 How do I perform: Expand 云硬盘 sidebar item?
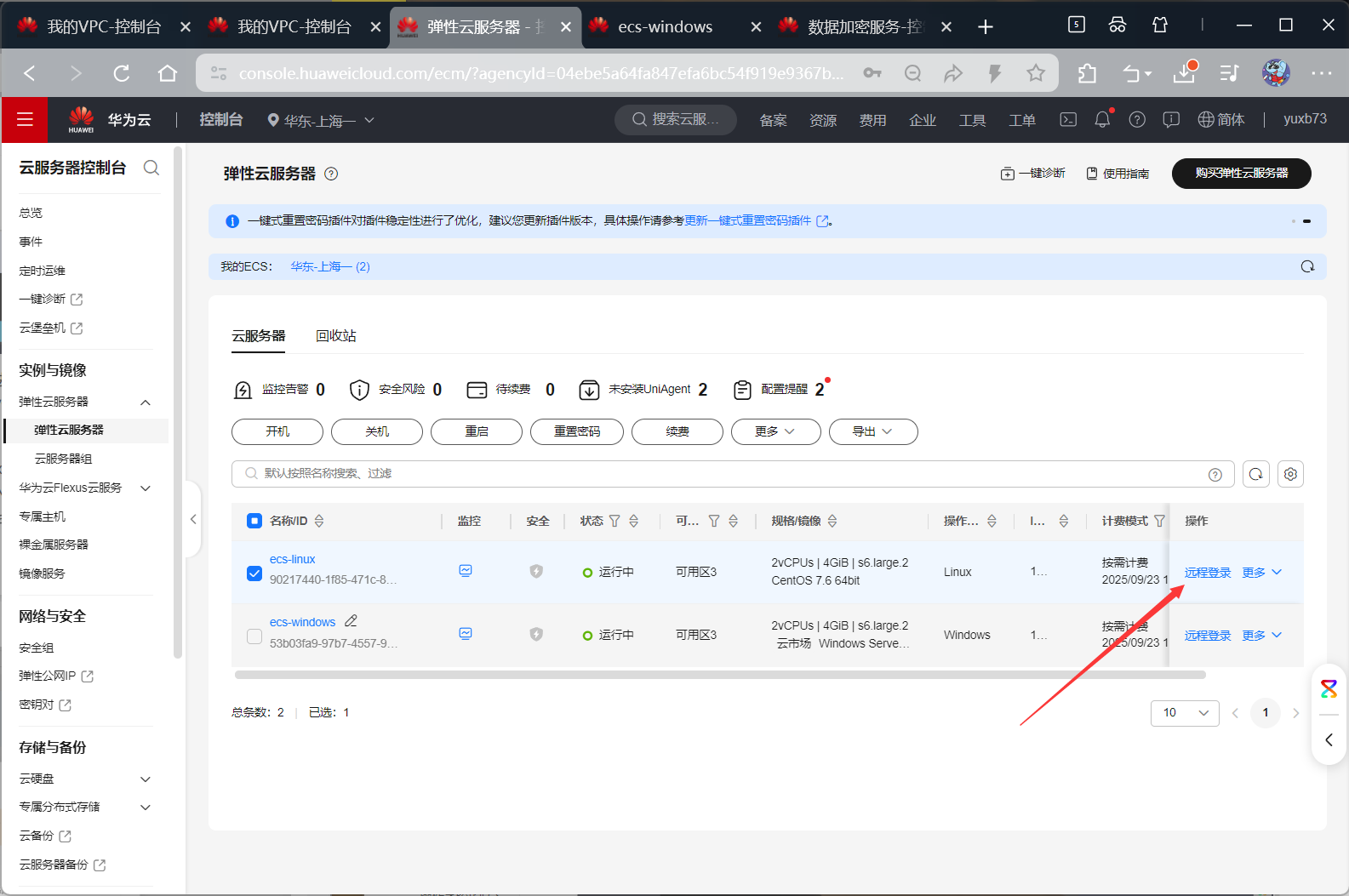point(146,779)
